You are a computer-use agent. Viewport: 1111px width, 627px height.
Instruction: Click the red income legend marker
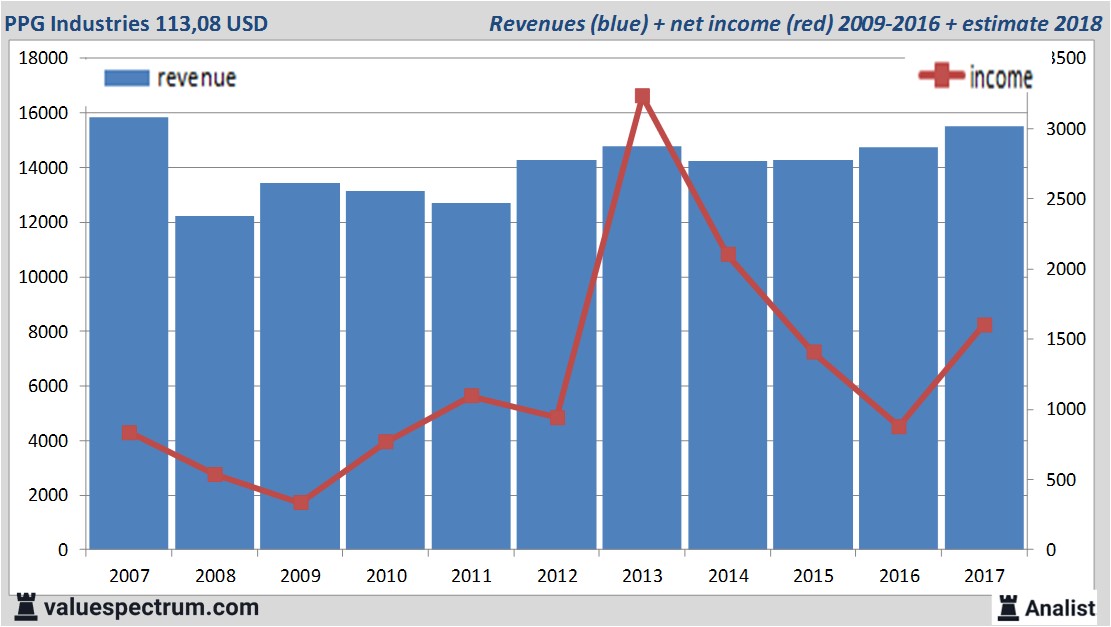[941, 75]
